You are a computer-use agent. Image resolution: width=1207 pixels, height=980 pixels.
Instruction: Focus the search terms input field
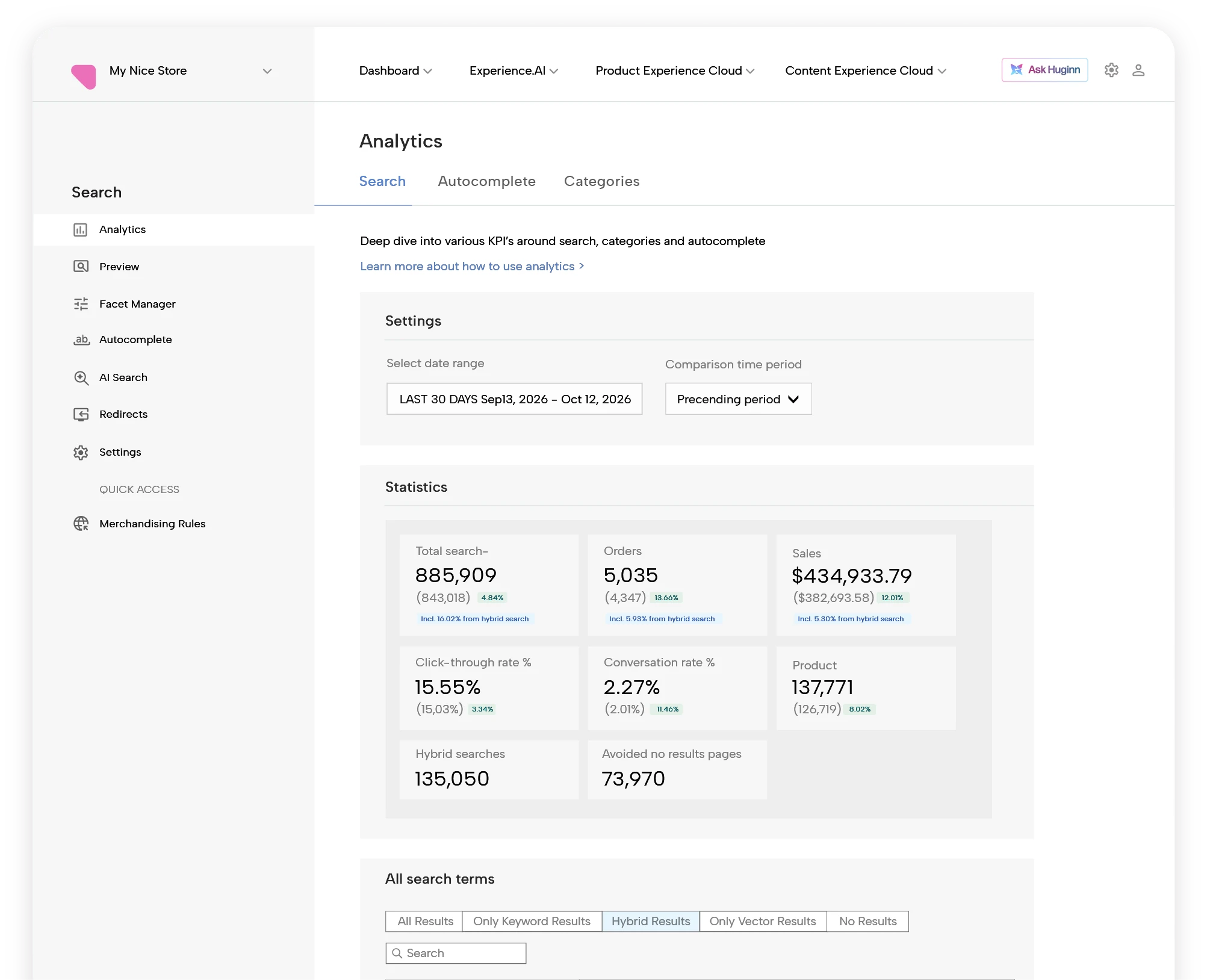point(456,953)
